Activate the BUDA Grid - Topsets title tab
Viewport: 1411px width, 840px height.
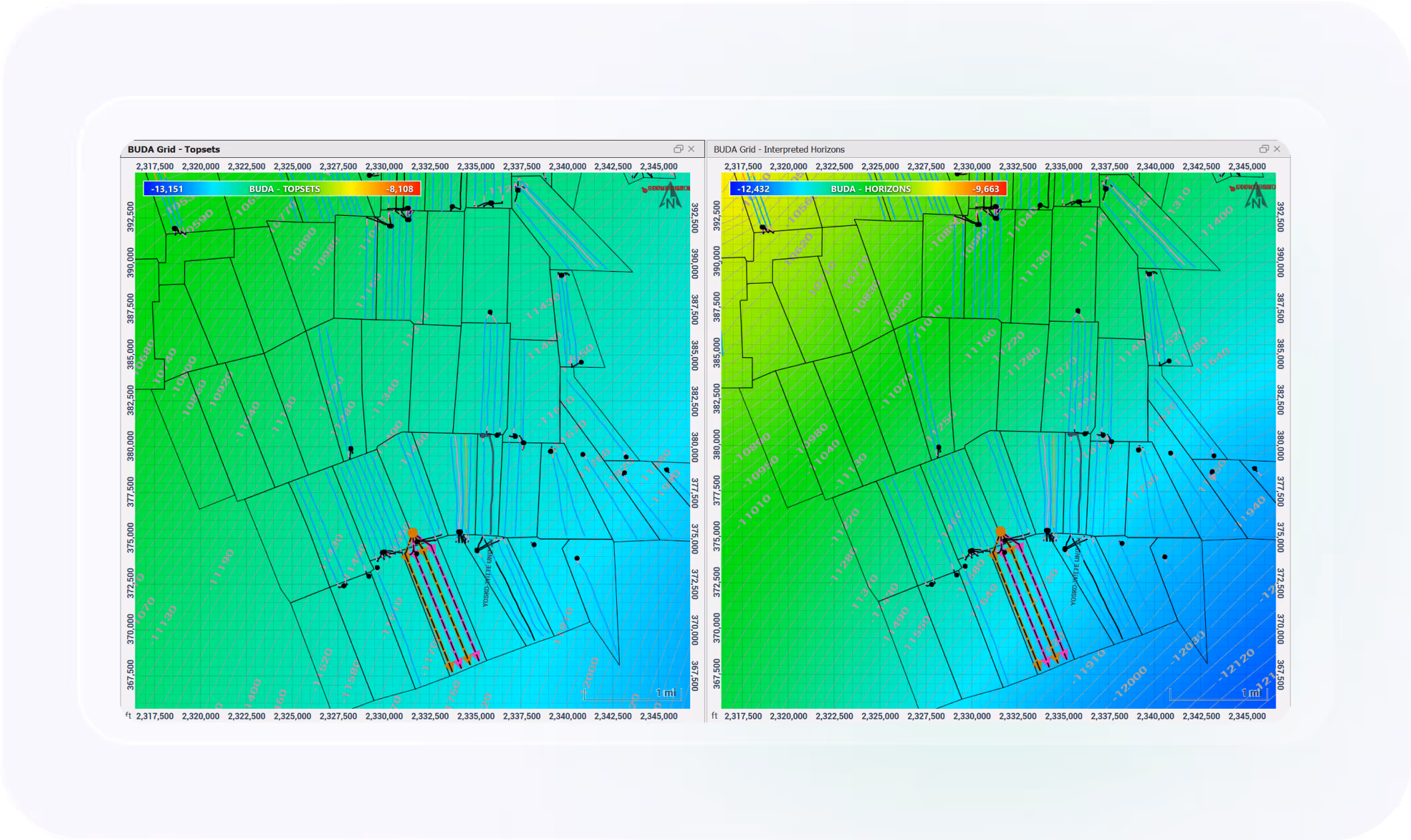(x=174, y=149)
